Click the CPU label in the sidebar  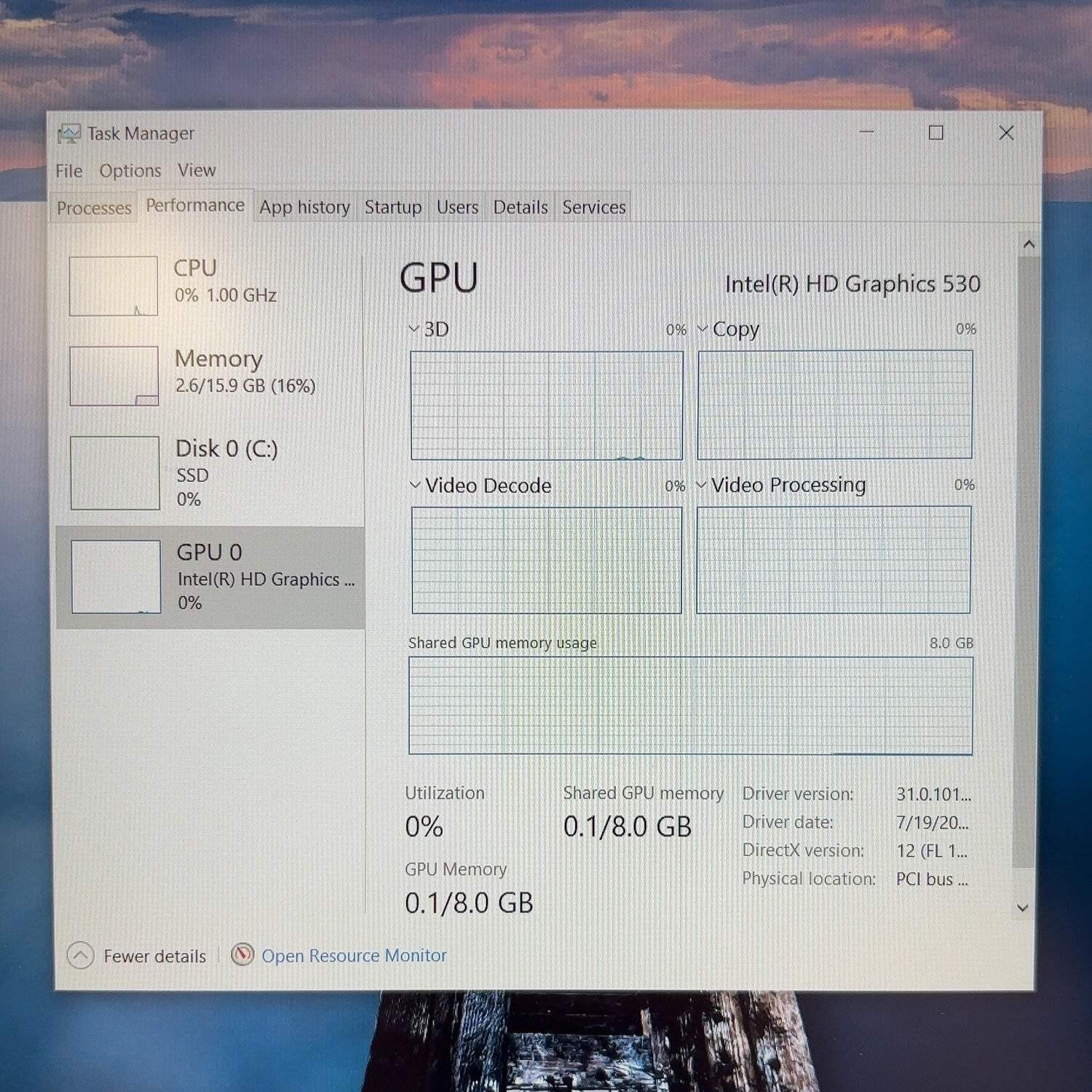[x=195, y=268]
